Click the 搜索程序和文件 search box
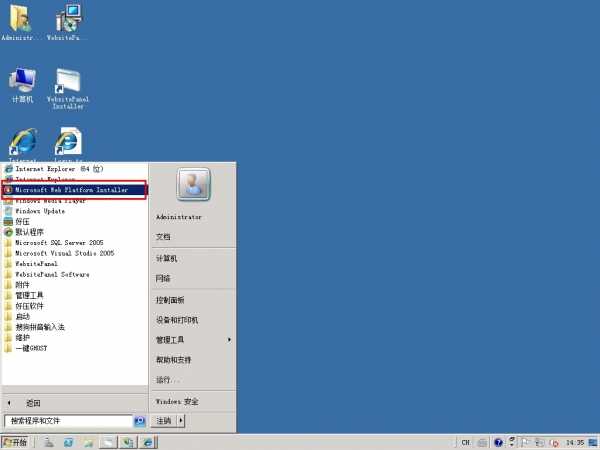Viewport: 600px width, 450px height. (68, 421)
